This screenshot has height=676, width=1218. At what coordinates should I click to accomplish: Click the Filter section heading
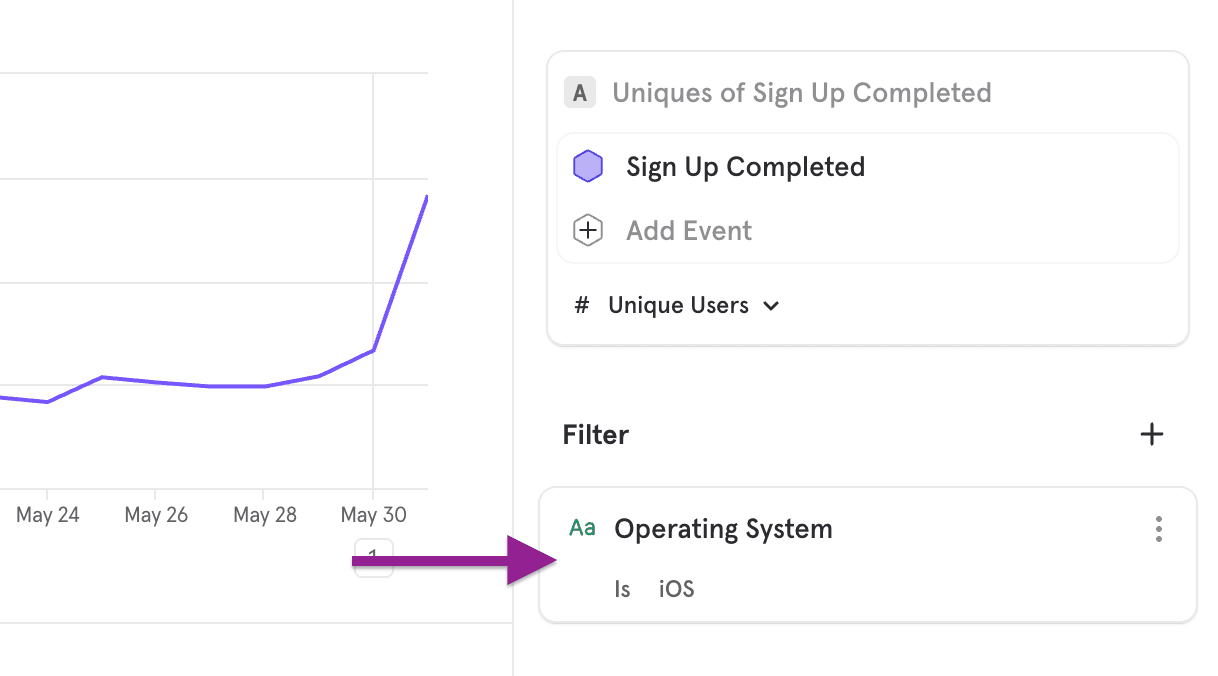(x=595, y=434)
